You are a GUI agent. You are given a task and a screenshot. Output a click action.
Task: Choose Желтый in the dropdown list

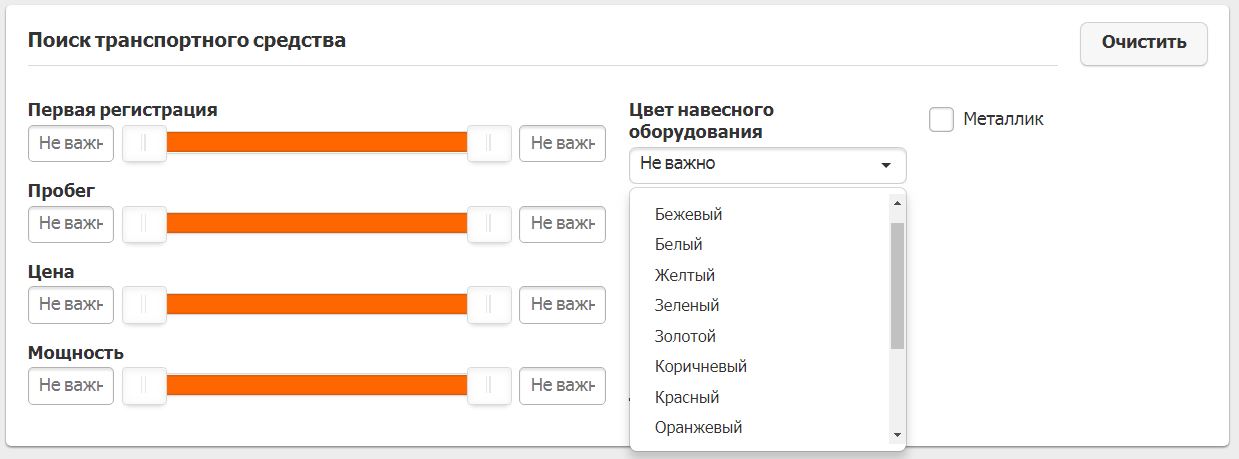coord(684,275)
